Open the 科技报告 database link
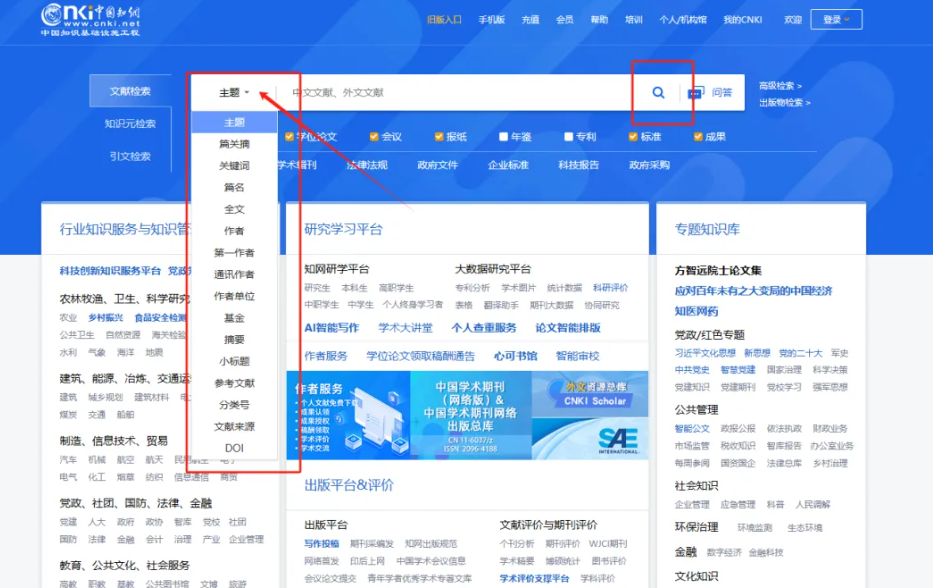 [578, 165]
